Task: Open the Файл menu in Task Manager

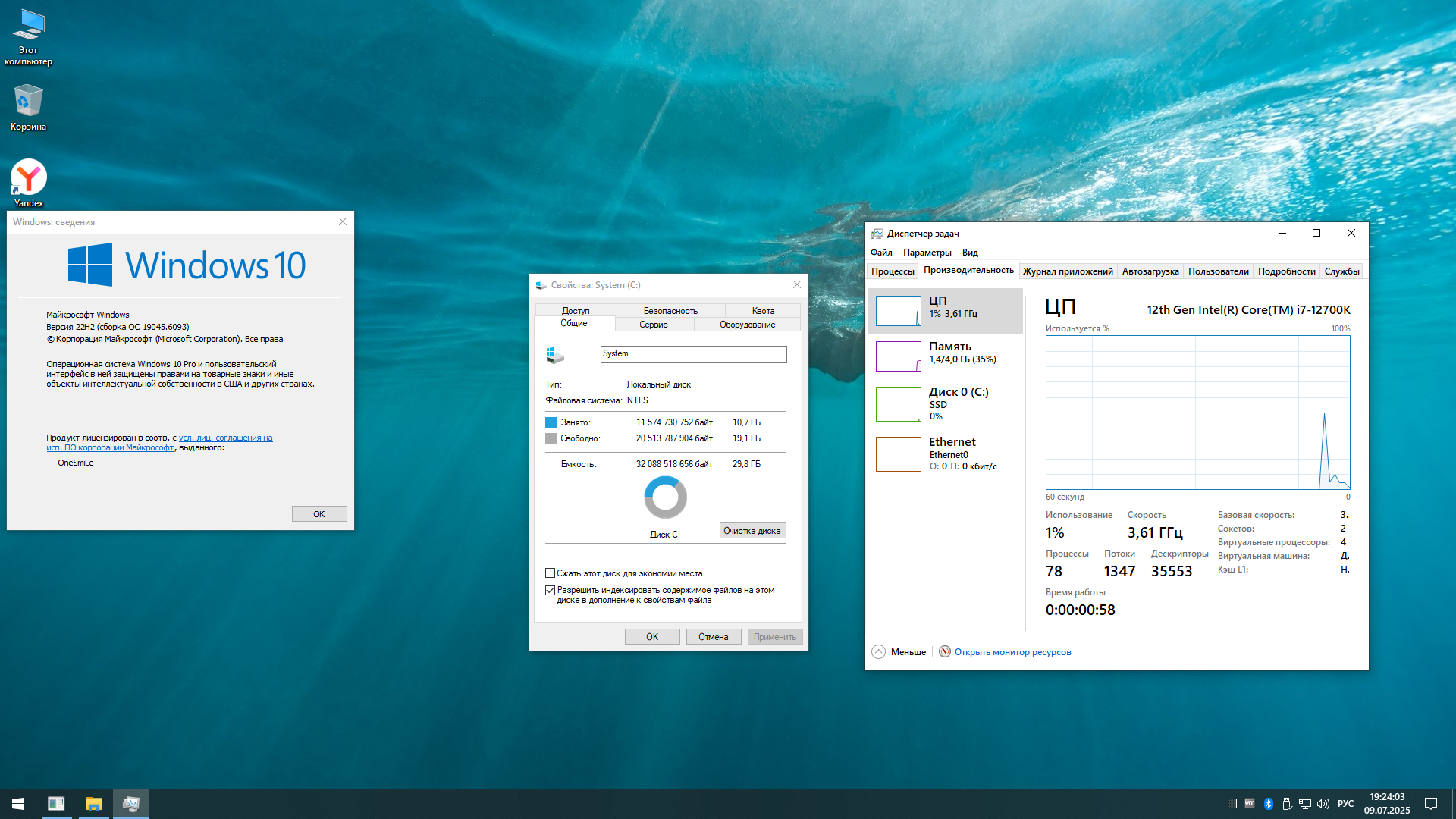Action: [880, 253]
